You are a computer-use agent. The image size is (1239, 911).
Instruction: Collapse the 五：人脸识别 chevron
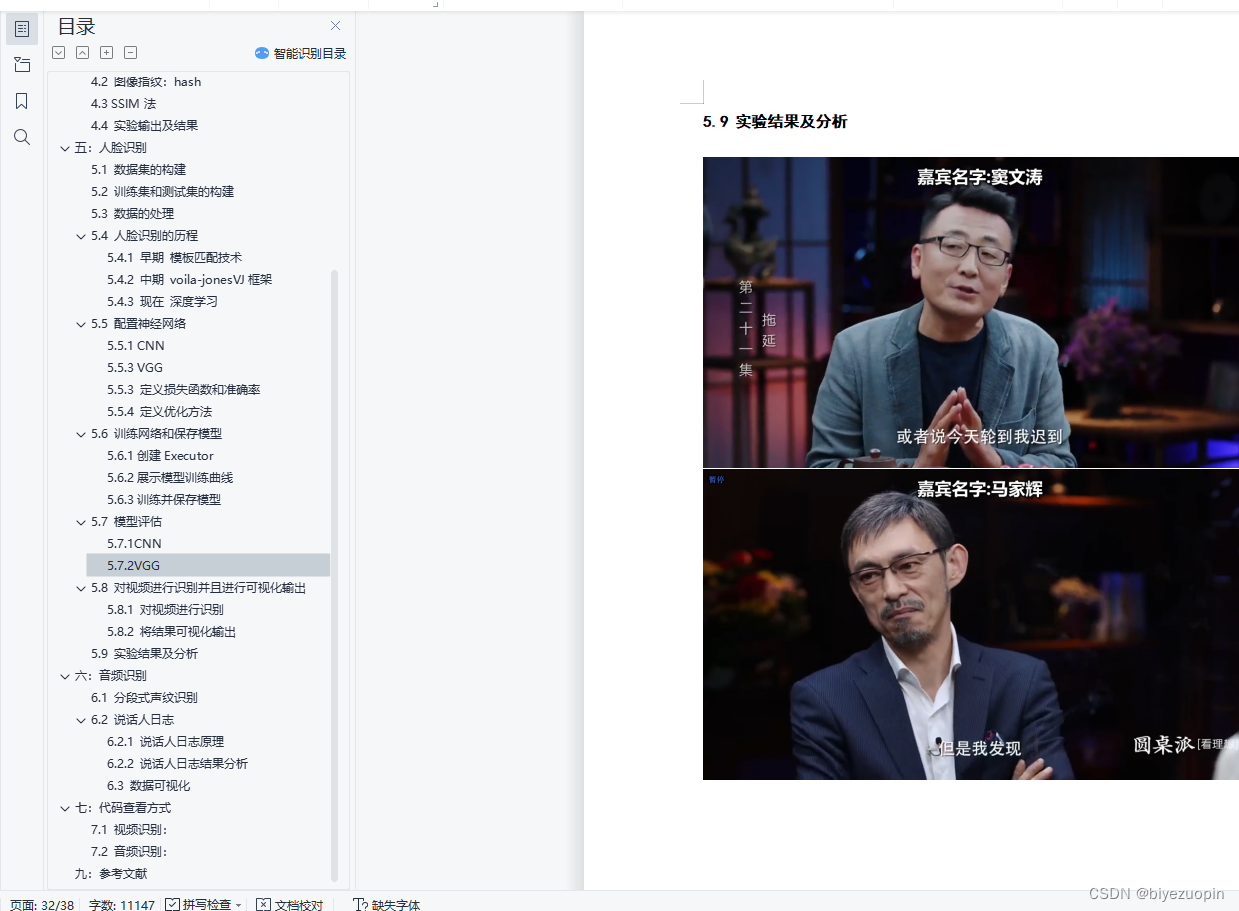click(65, 148)
